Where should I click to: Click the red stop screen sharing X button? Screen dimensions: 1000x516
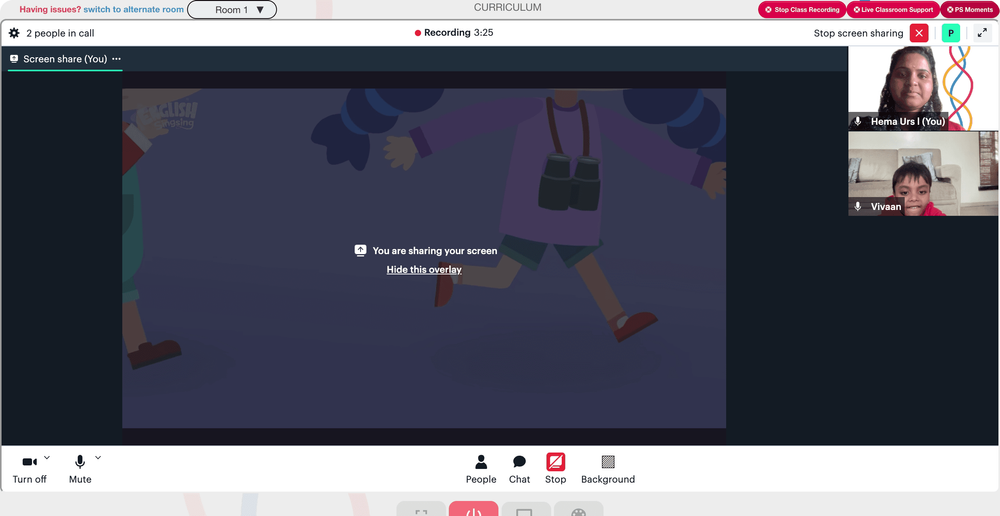(x=918, y=33)
